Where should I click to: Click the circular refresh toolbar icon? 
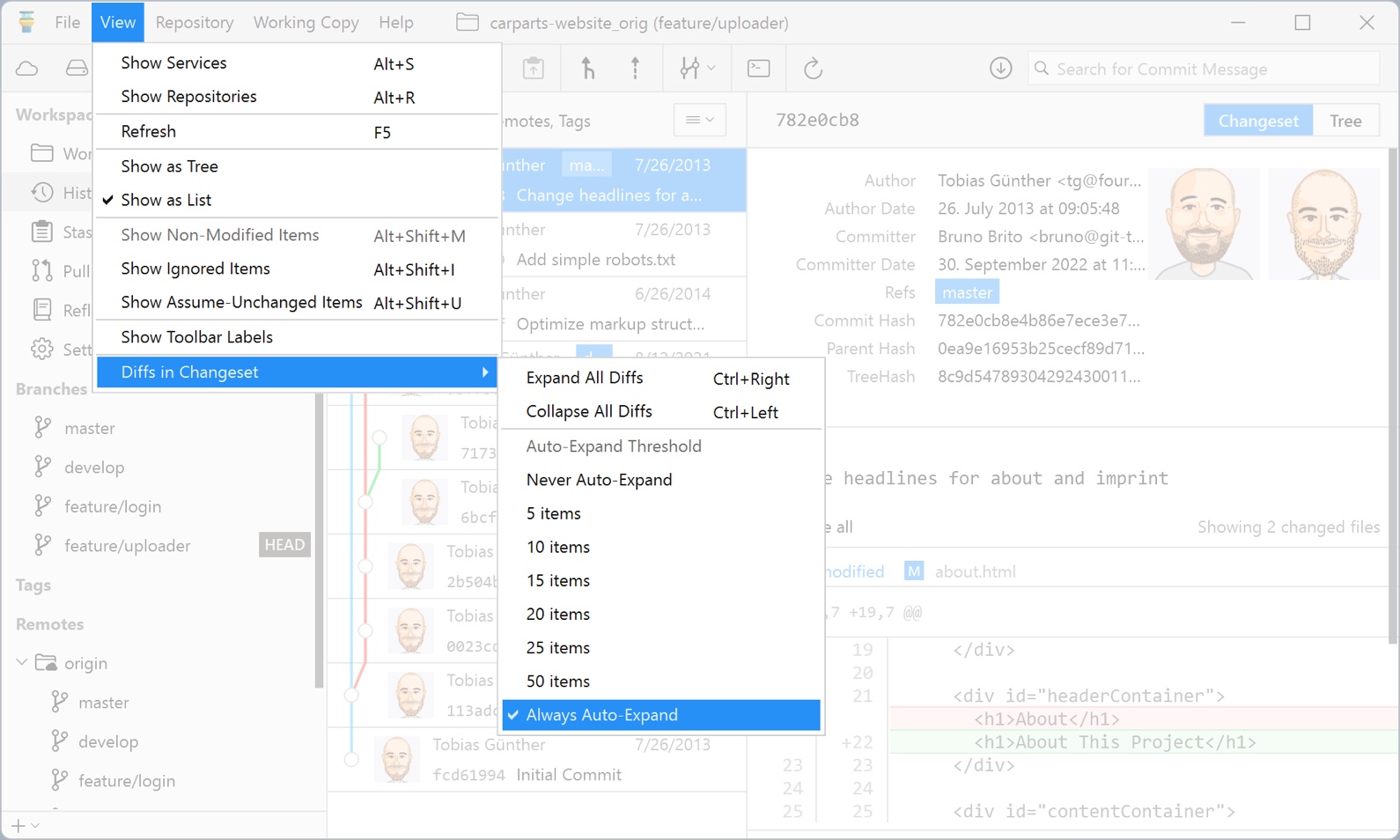(x=813, y=69)
